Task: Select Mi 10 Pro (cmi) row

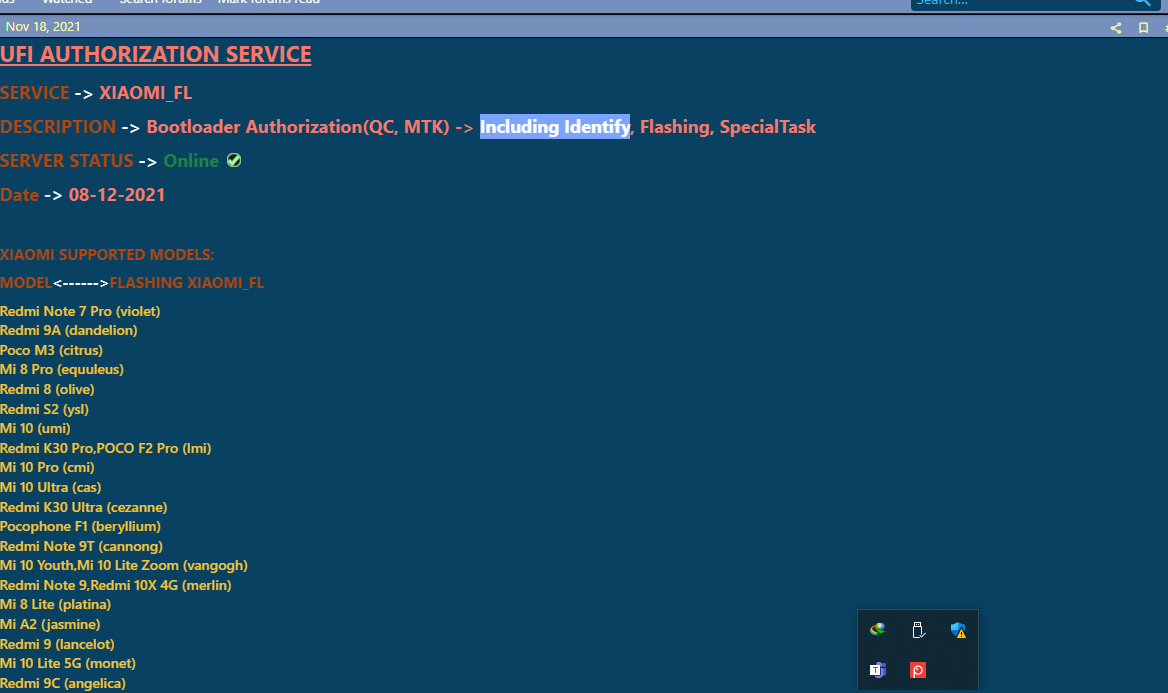Action: 48,468
